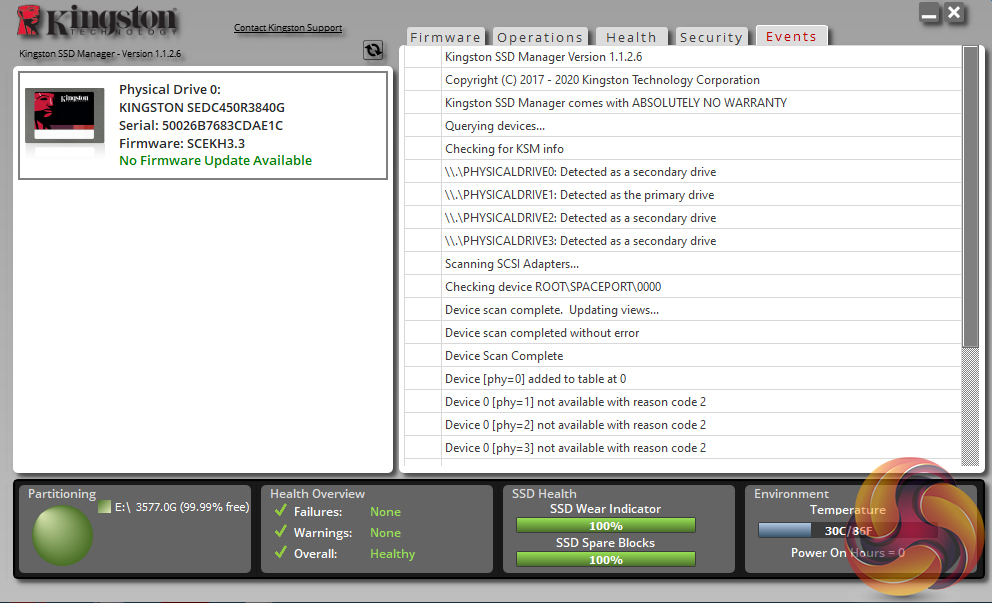Close the SSD Manager window
This screenshot has width=992, height=603.
(x=954, y=13)
